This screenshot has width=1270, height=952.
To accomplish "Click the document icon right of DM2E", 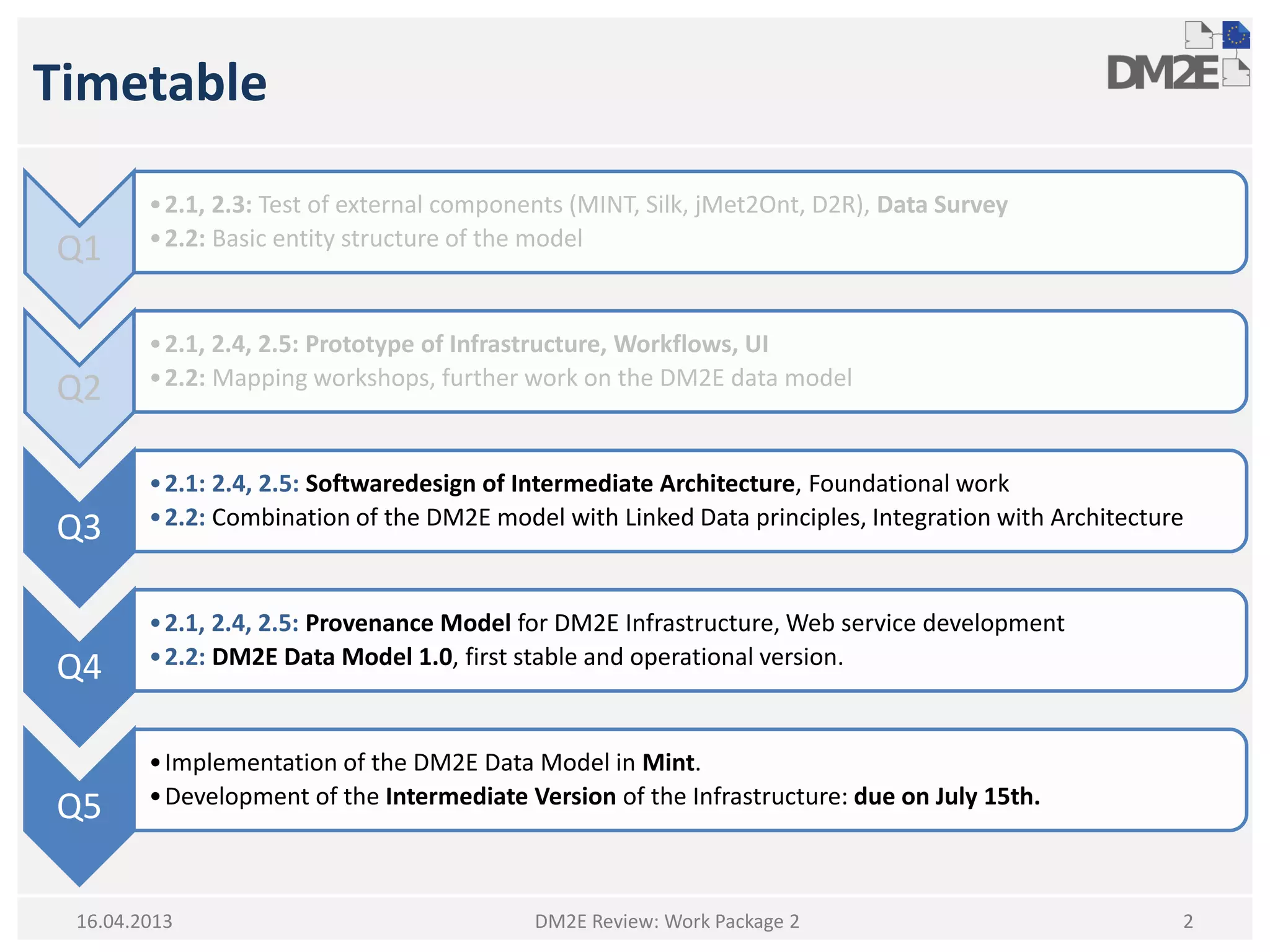I will tap(1237, 73).
